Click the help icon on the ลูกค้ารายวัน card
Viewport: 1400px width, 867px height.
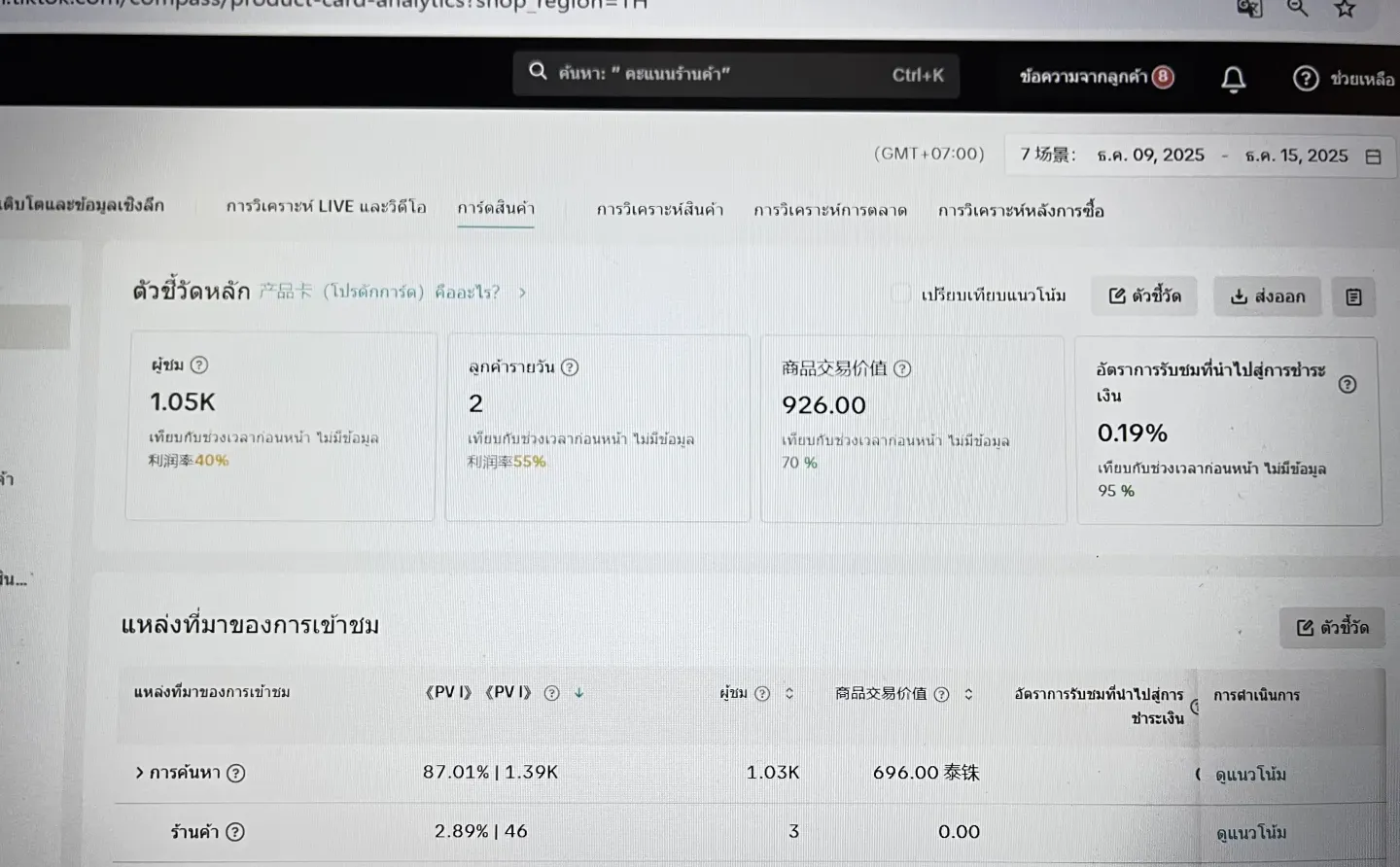click(x=570, y=366)
